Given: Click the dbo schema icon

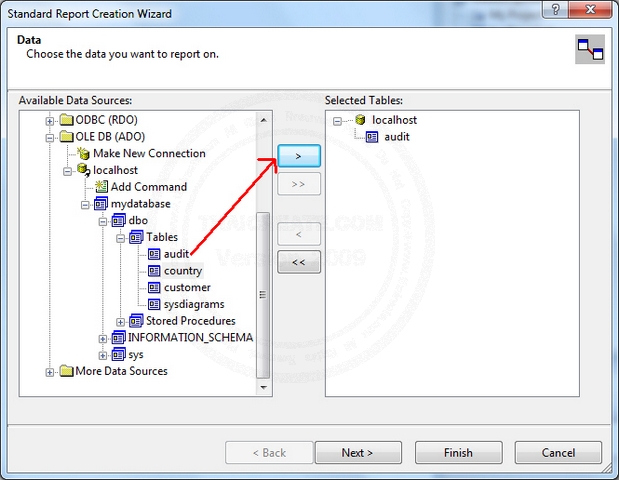Looking at the screenshot, I should coord(119,220).
